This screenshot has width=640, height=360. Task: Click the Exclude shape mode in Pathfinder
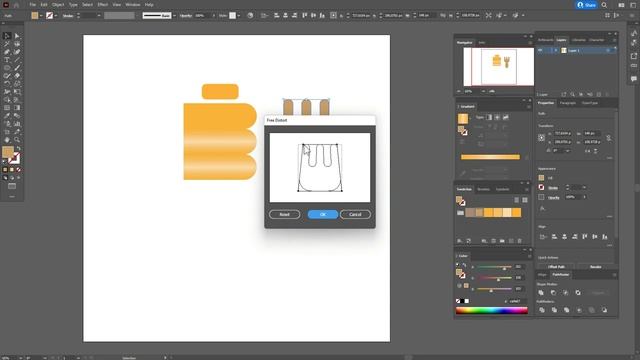click(578, 293)
